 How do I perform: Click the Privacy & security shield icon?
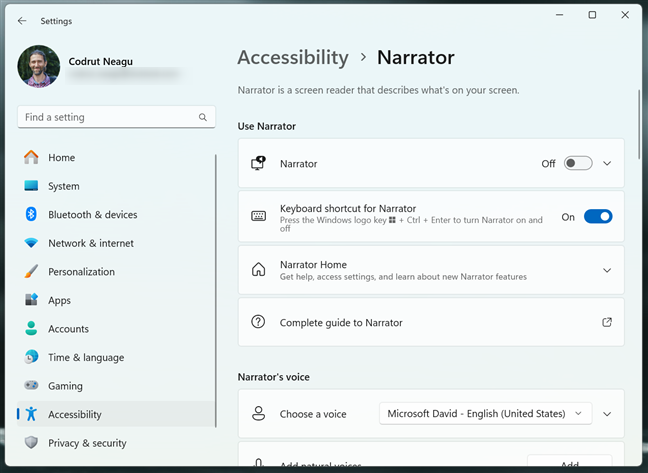31,442
